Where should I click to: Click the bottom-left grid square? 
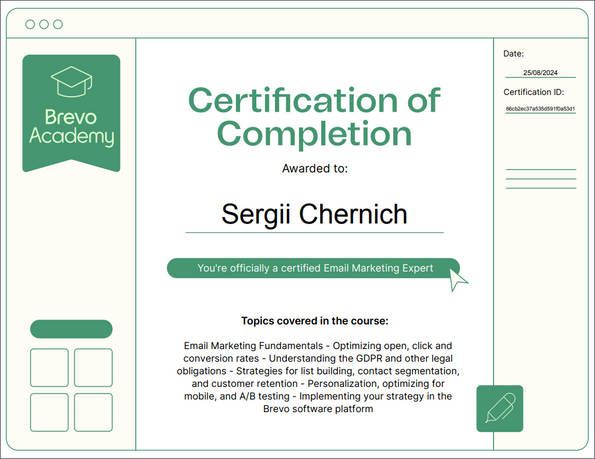pyautogui.click(x=49, y=412)
